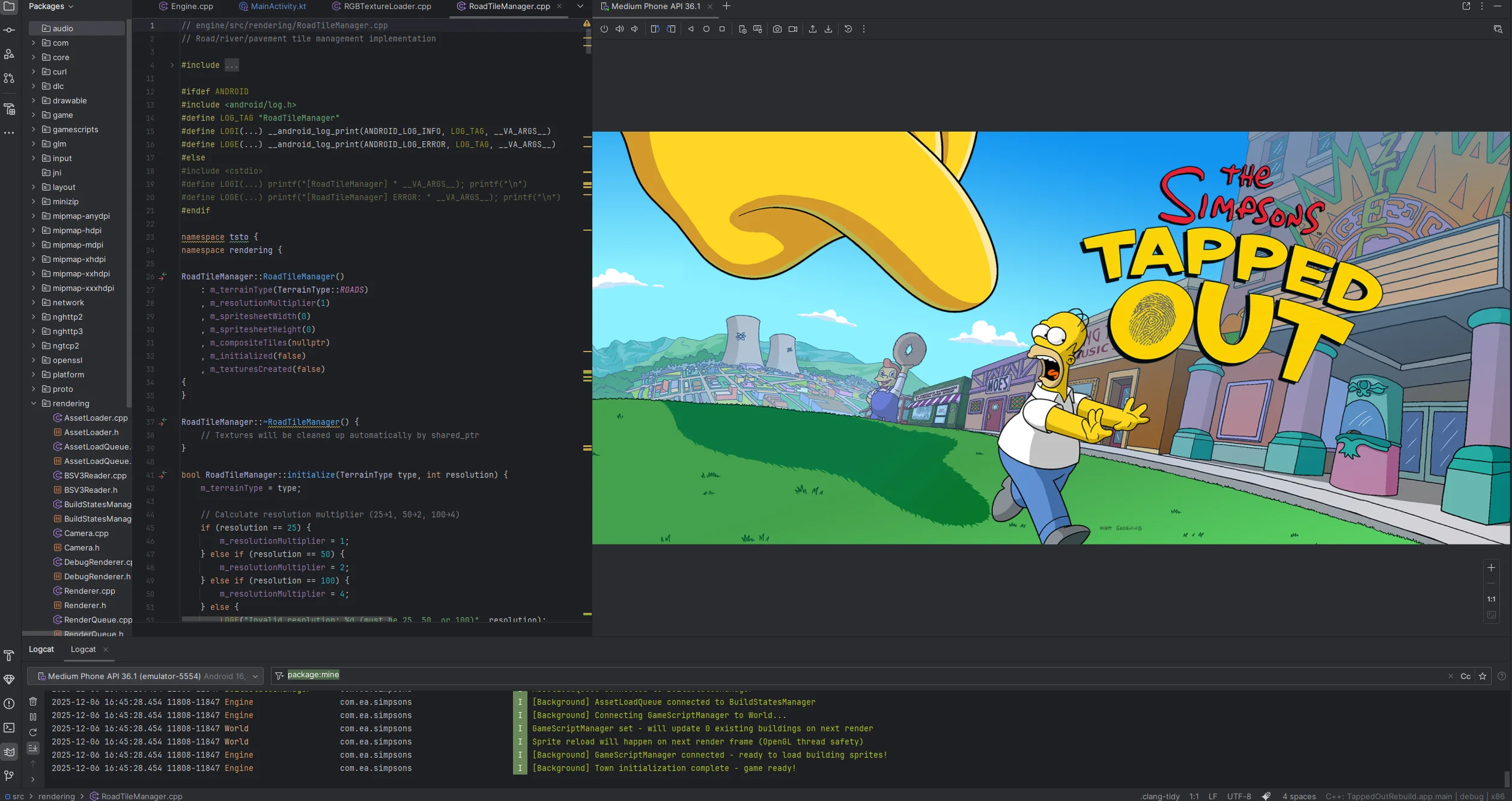The width and height of the screenshot is (1512, 801).
Task: Raise emulator volume with volume up icon
Action: pos(619,29)
